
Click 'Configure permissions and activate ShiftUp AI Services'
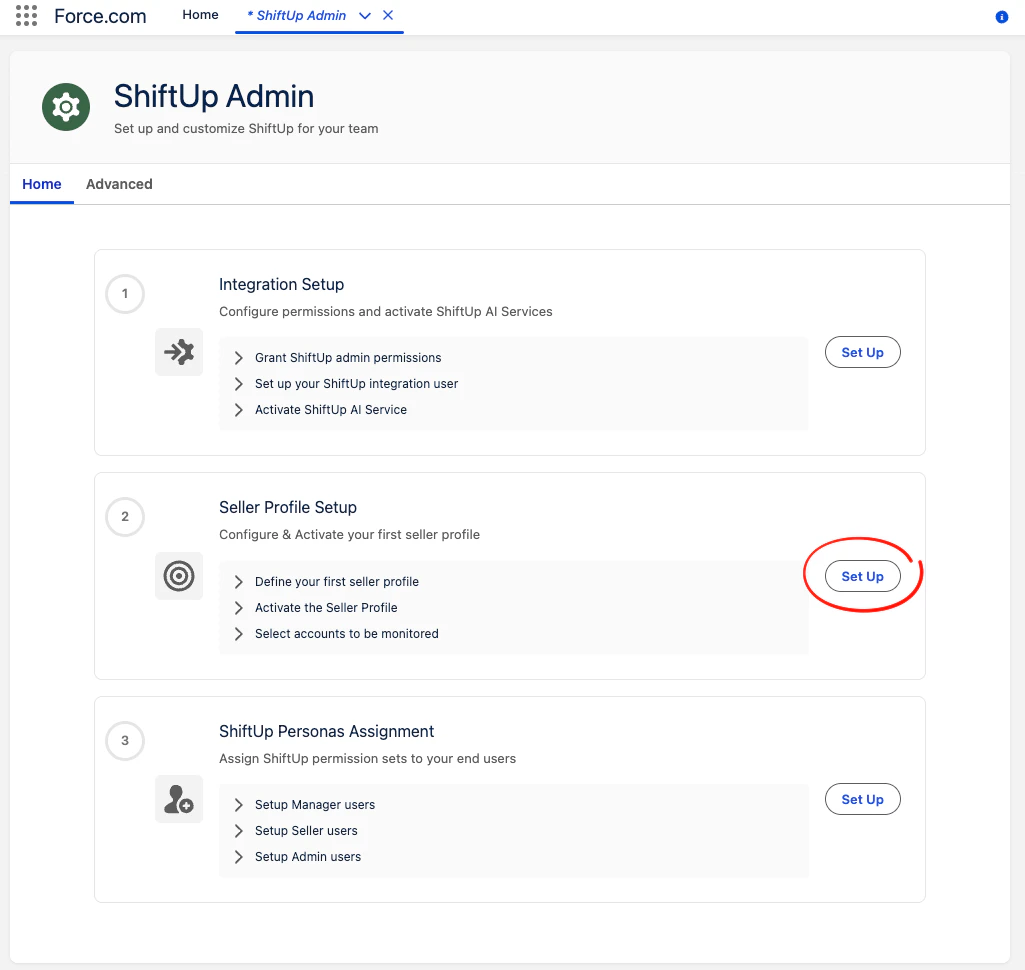pos(386,312)
